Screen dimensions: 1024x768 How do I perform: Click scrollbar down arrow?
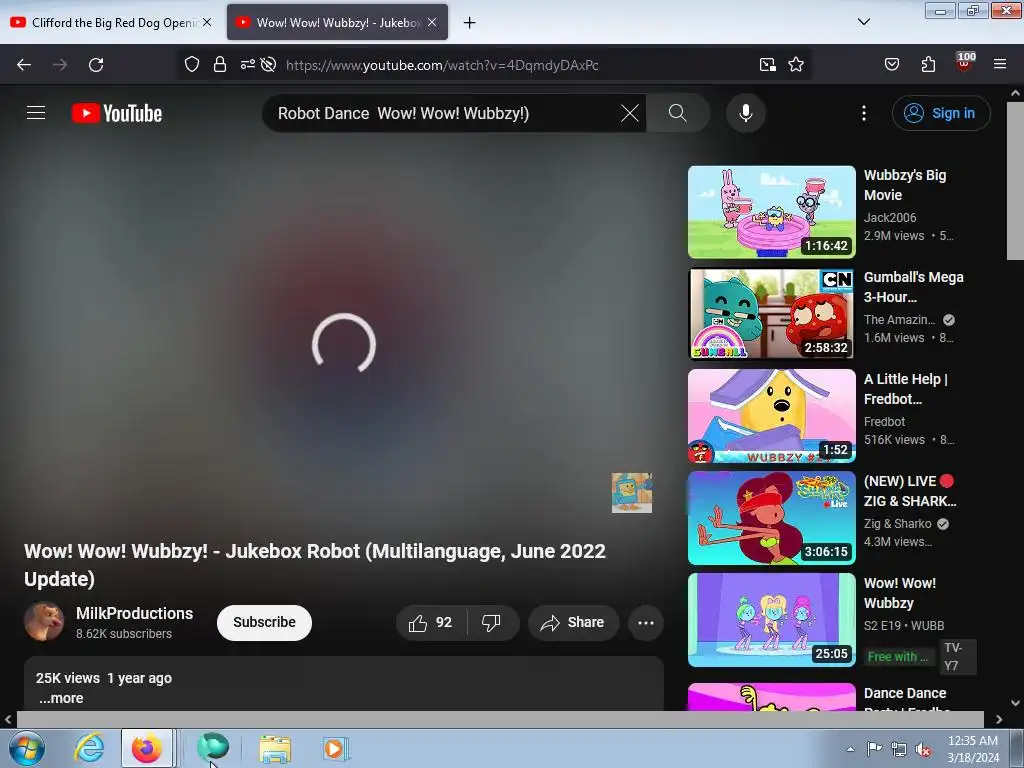(x=1016, y=703)
